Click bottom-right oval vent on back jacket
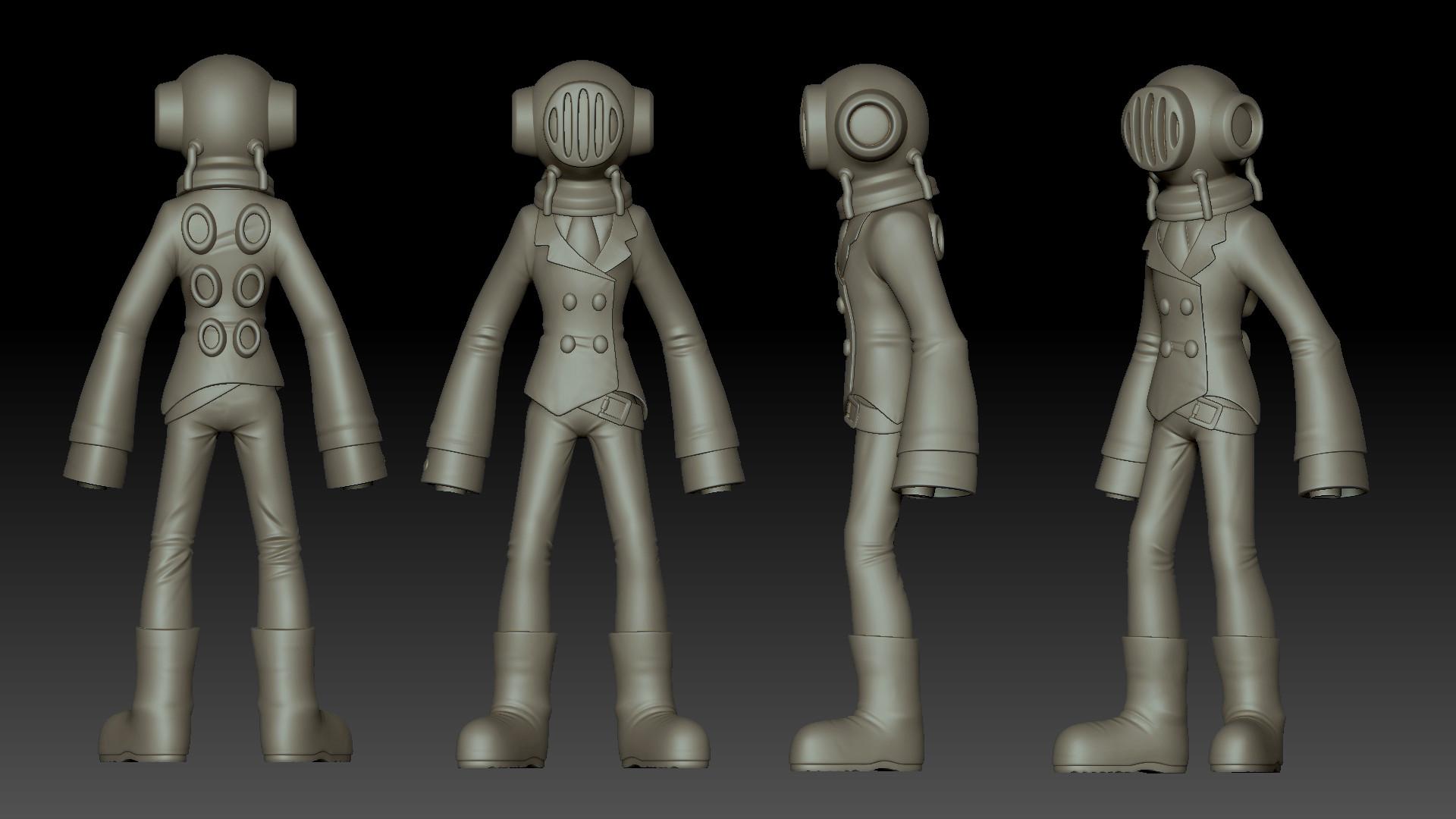 246,337
